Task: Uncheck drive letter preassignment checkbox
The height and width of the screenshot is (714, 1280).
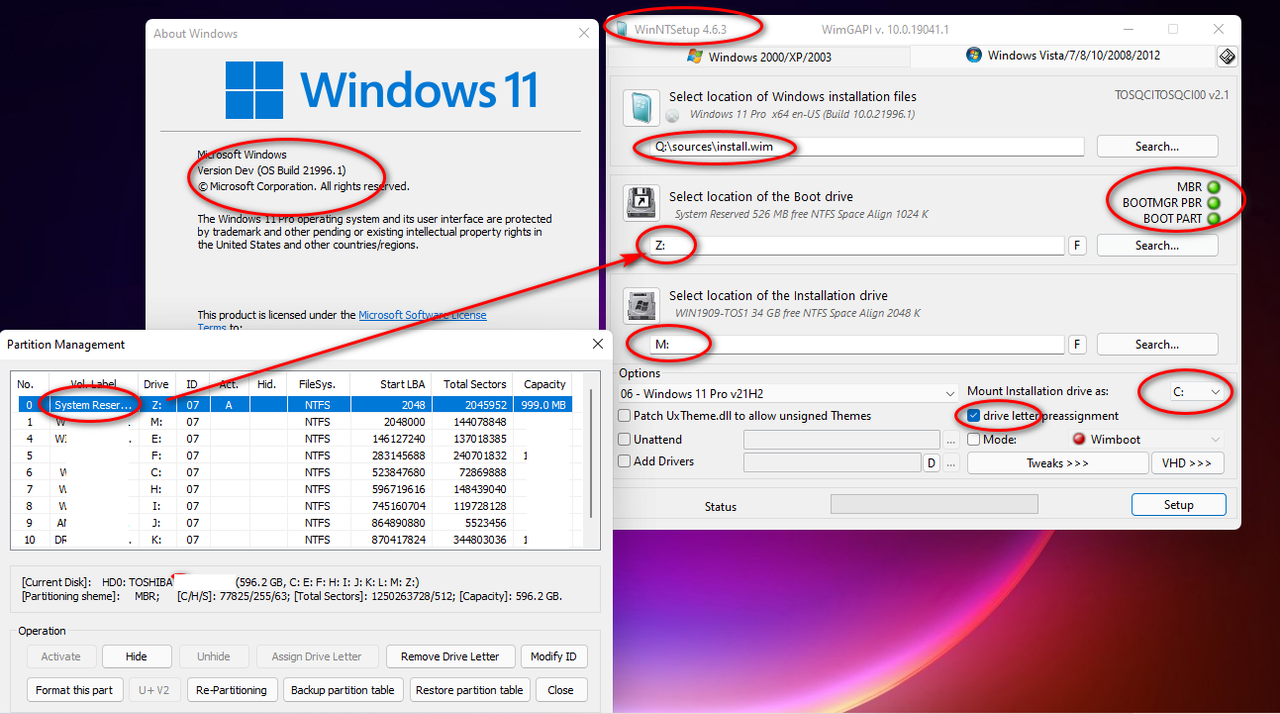Action: (x=974, y=416)
